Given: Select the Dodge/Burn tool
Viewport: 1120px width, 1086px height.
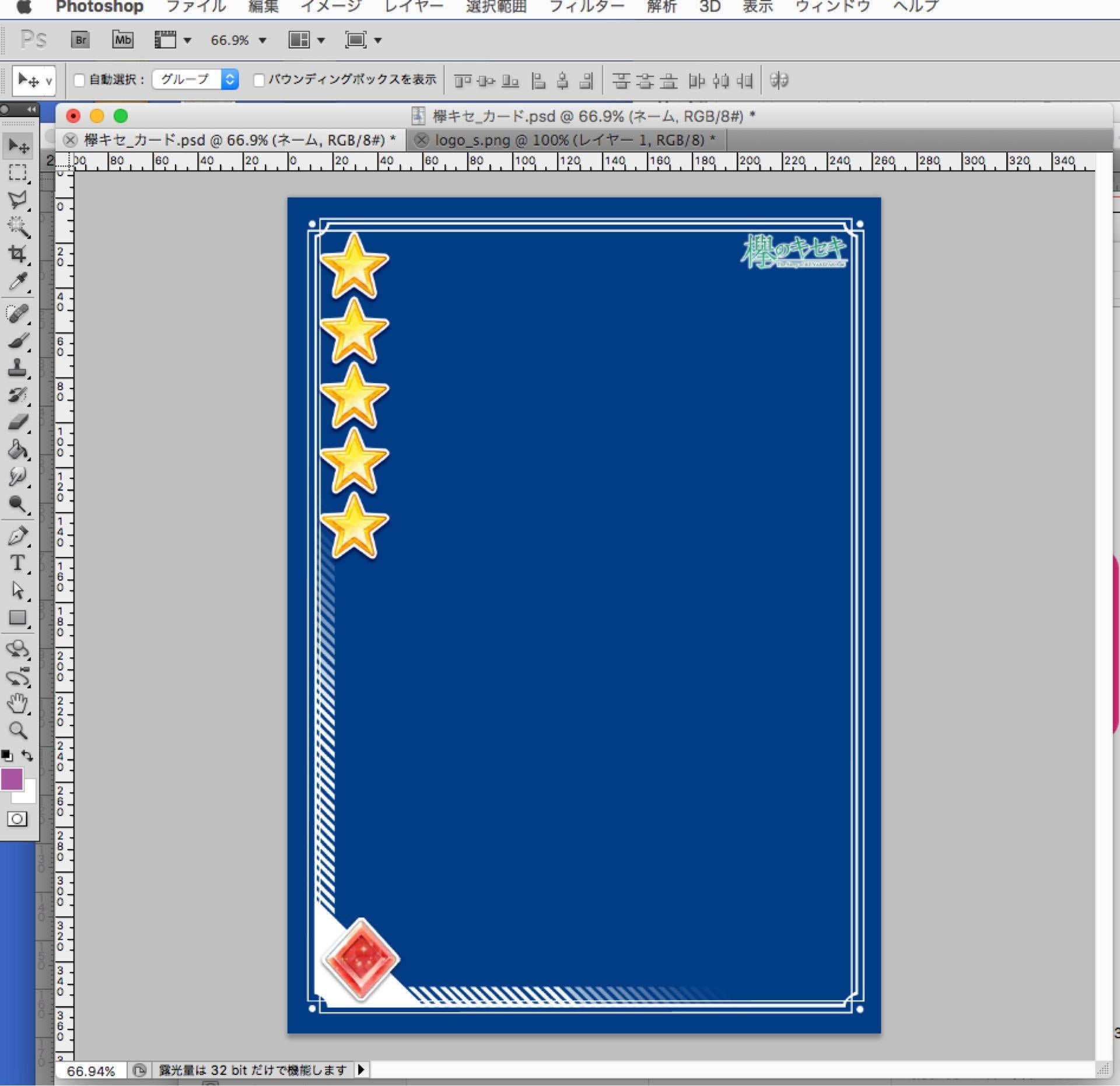Looking at the screenshot, I should (x=18, y=505).
